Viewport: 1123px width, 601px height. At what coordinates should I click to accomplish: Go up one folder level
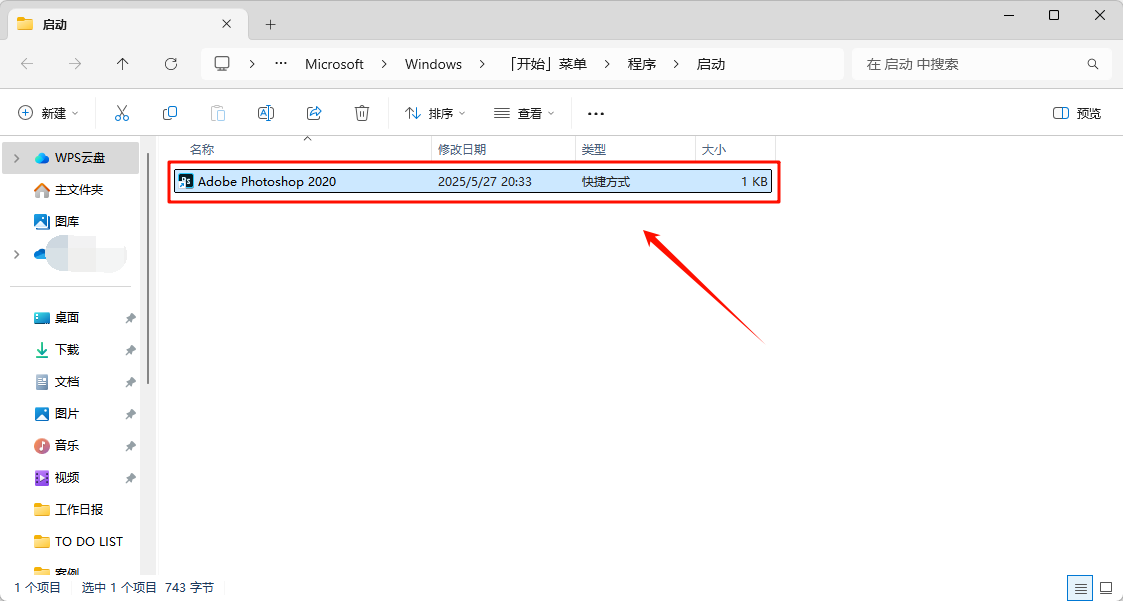tap(122, 64)
